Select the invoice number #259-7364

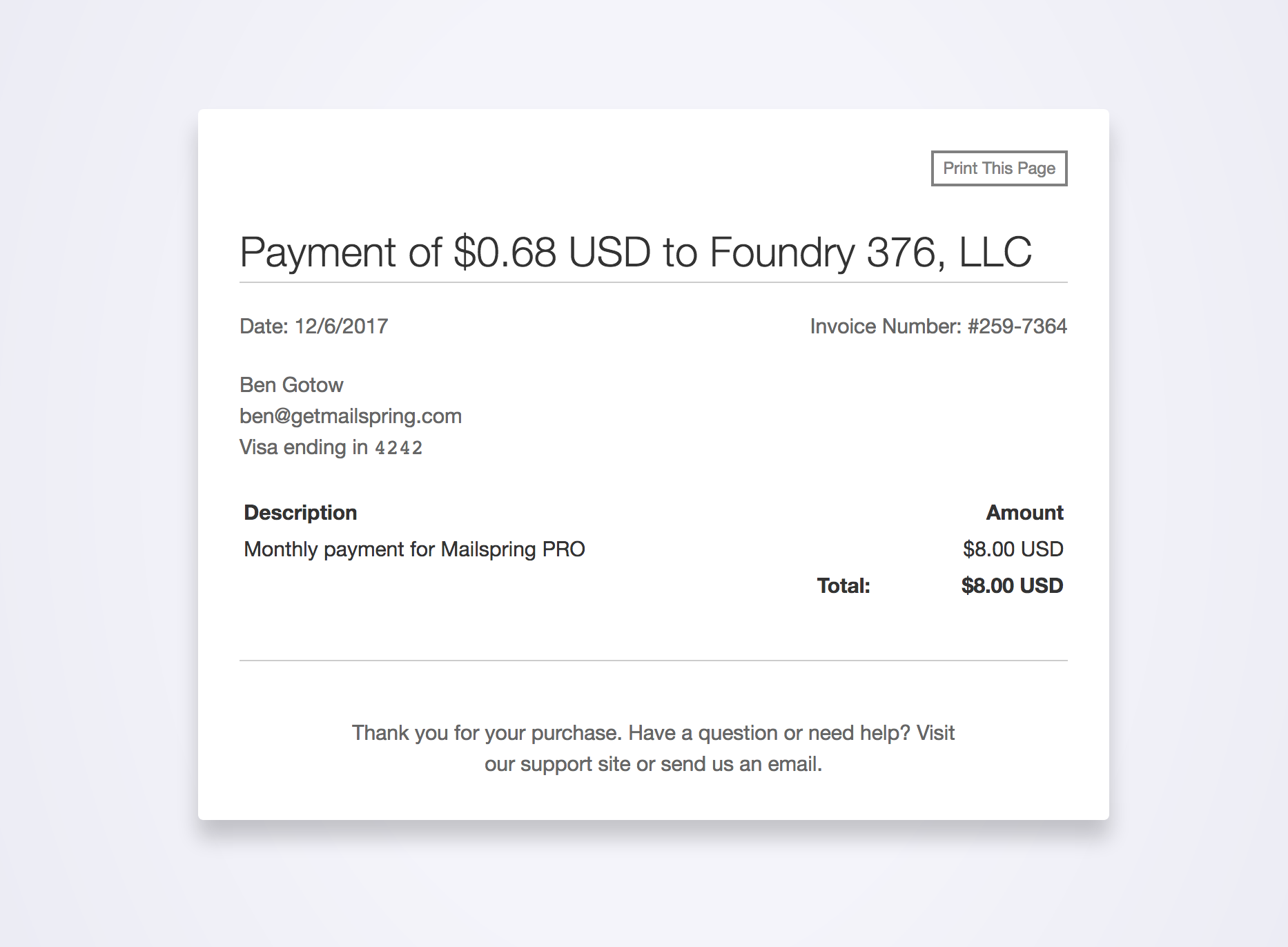[1017, 326]
